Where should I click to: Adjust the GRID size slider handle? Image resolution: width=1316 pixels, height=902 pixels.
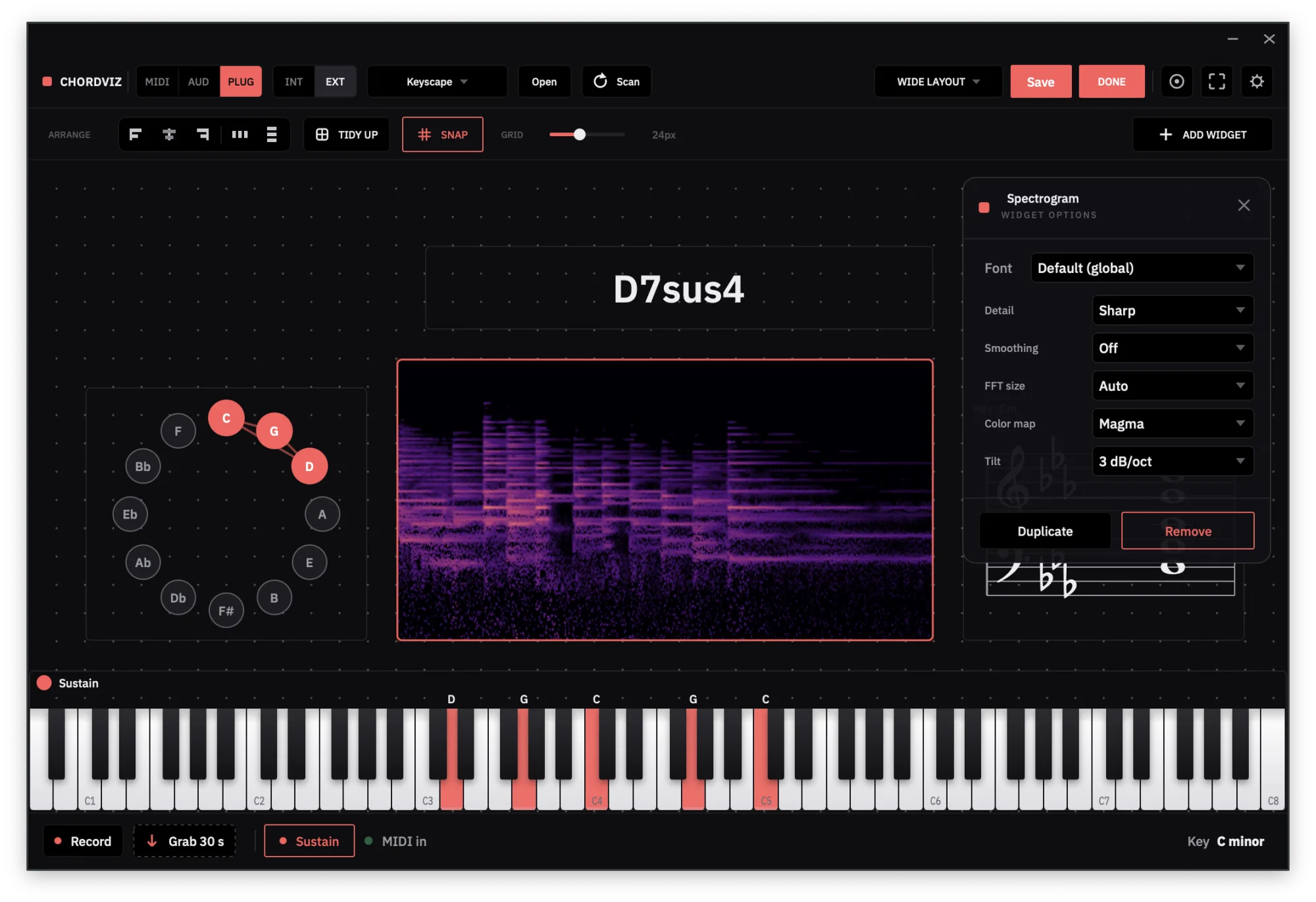point(579,134)
